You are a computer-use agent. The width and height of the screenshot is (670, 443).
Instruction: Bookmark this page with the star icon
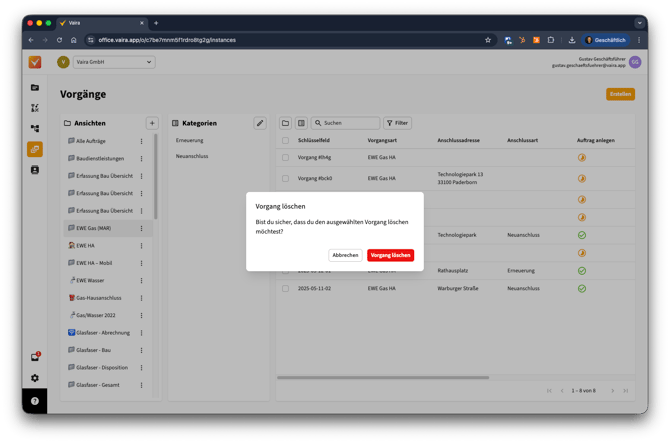click(x=488, y=40)
